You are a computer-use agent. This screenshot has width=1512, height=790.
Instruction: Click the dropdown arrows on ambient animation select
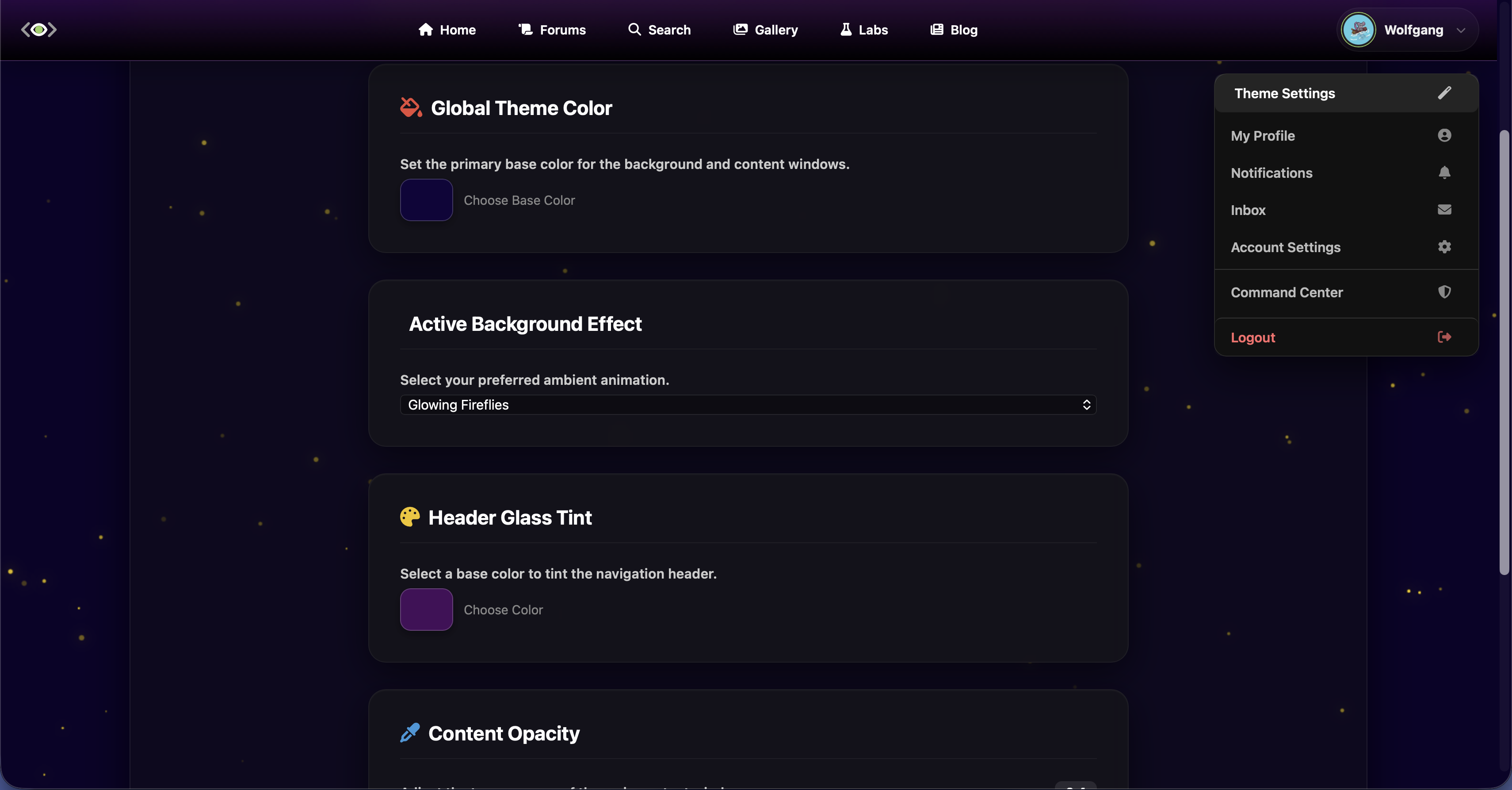click(x=1086, y=405)
